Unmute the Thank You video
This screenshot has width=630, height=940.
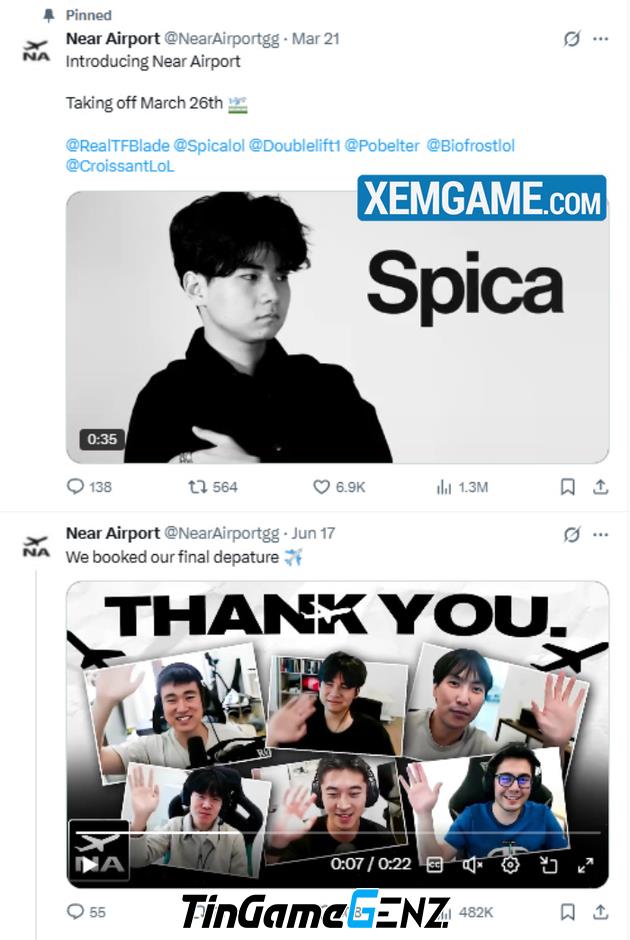(x=472, y=864)
